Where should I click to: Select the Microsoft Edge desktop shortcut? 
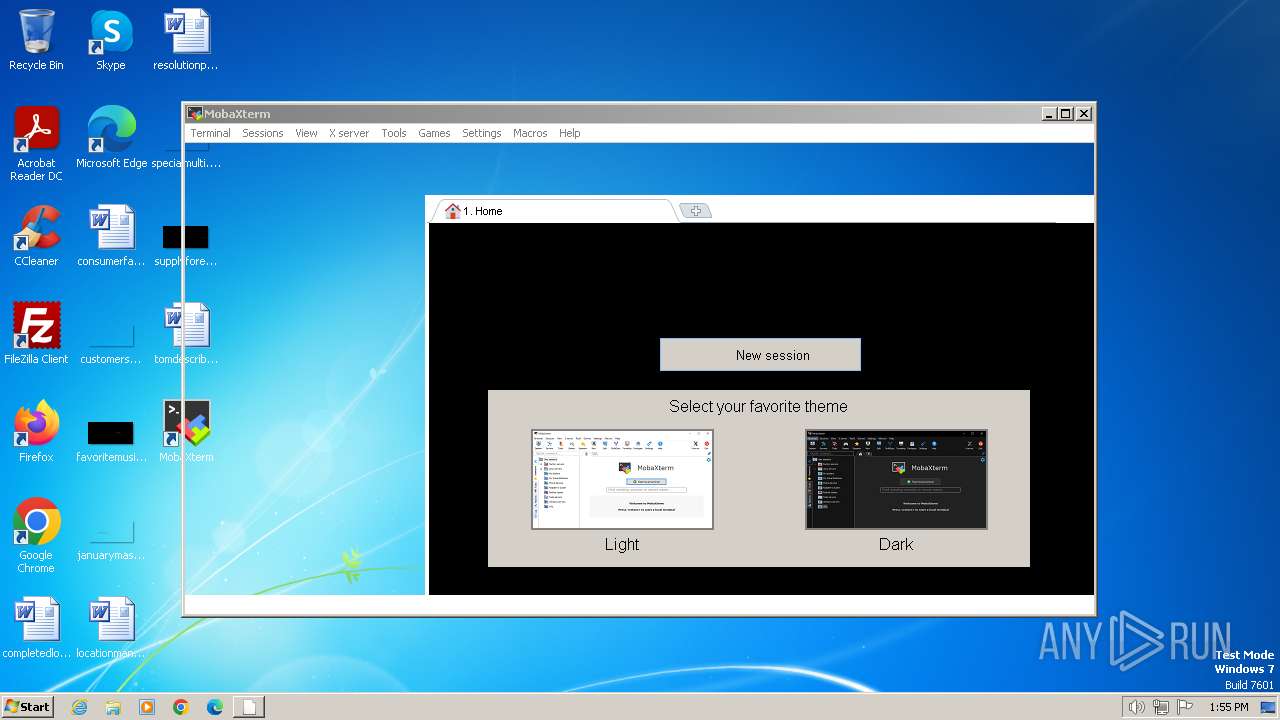coord(111,138)
